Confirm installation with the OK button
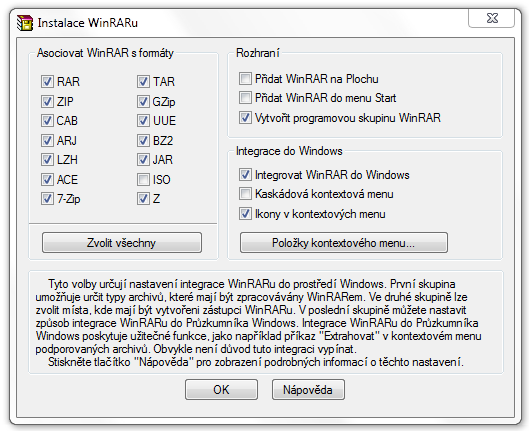 pyautogui.click(x=221, y=390)
